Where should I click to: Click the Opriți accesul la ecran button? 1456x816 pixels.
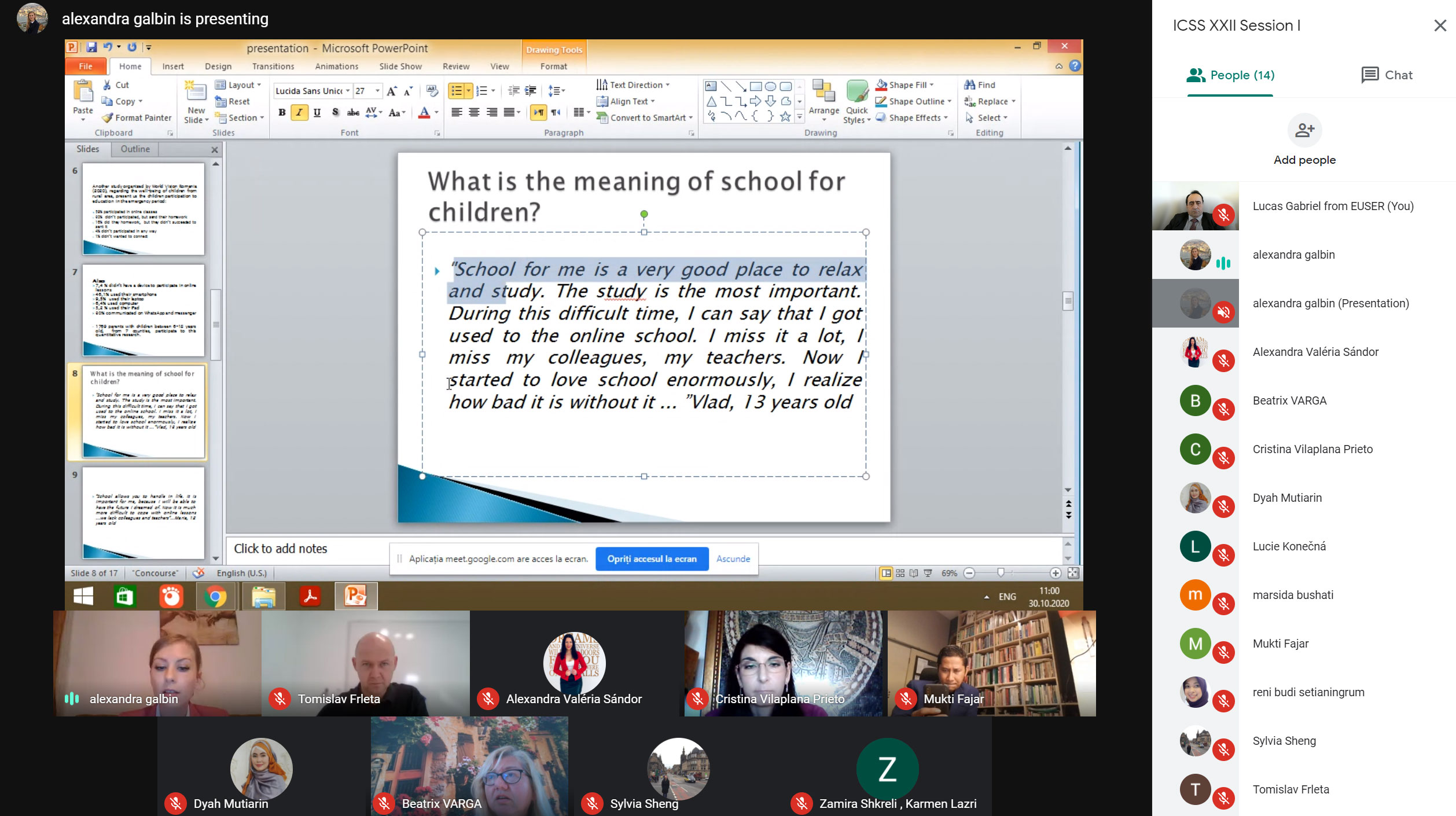coord(652,559)
